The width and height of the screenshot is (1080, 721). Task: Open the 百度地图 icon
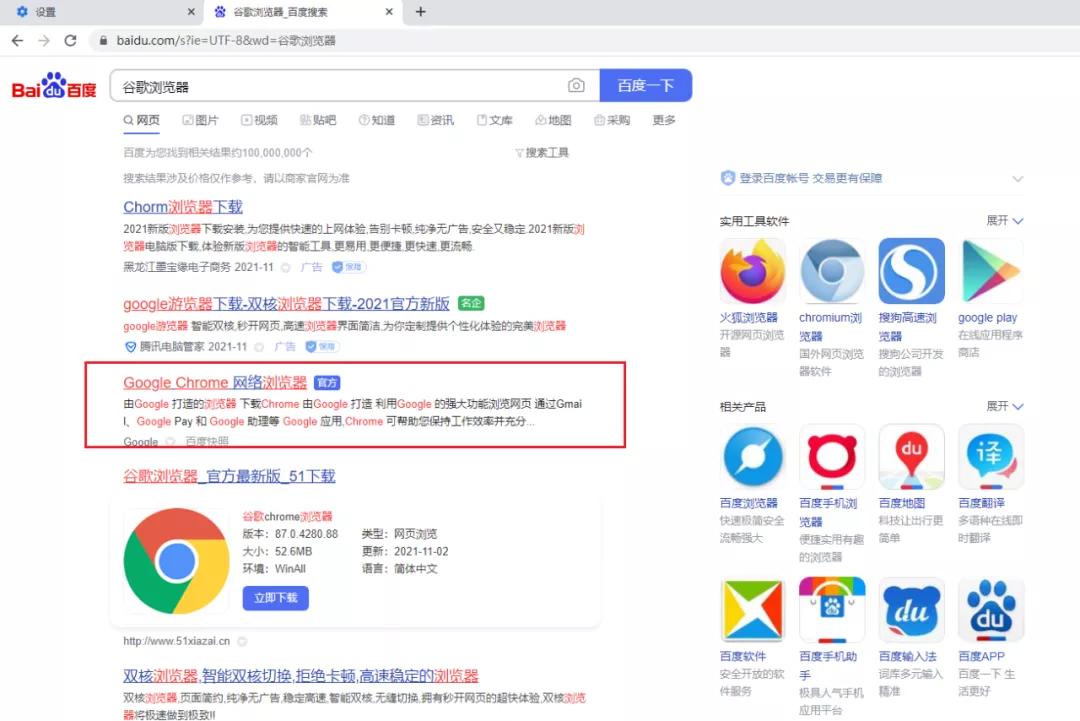911,457
